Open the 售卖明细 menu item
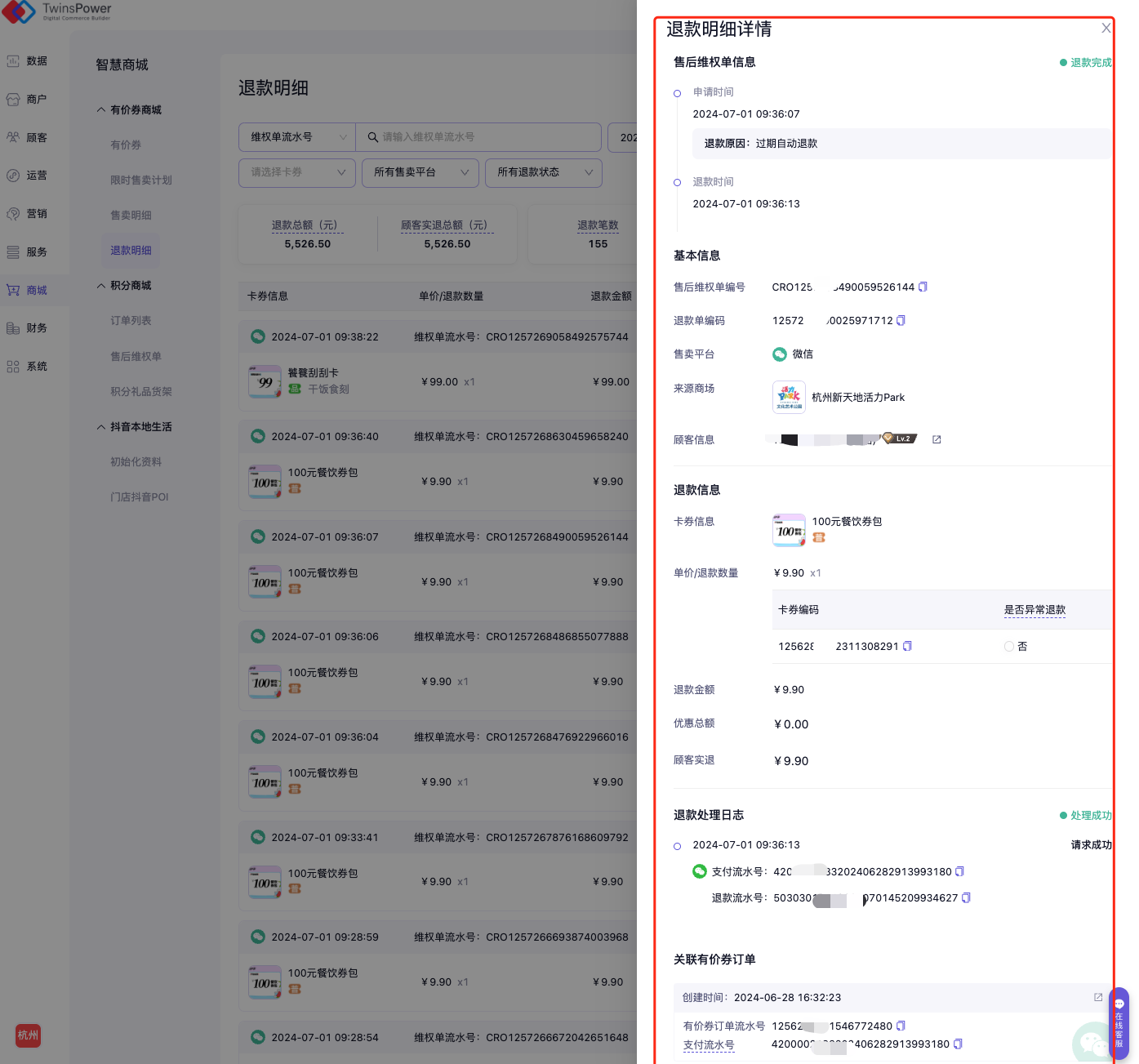 tap(131, 216)
